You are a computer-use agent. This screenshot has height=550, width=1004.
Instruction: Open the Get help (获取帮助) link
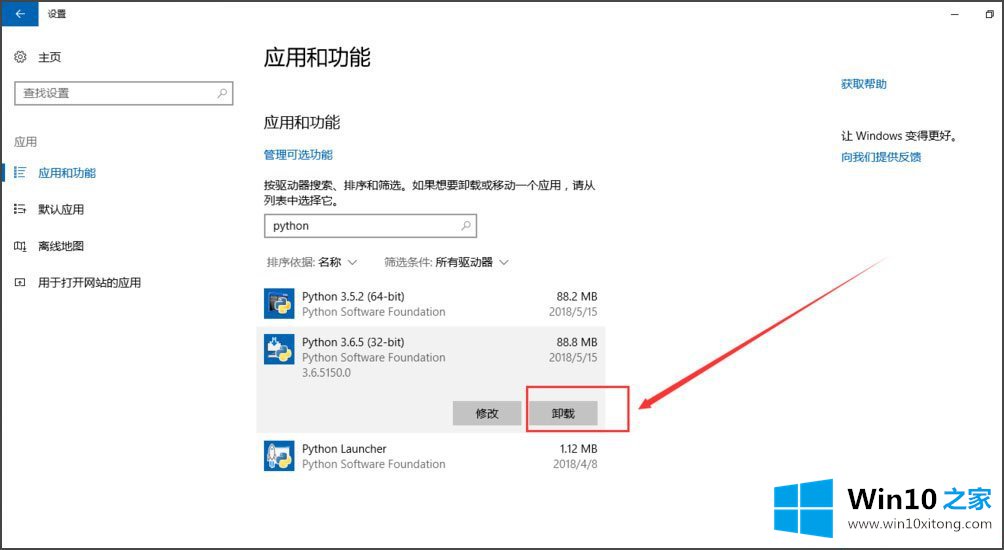click(x=864, y=84)
